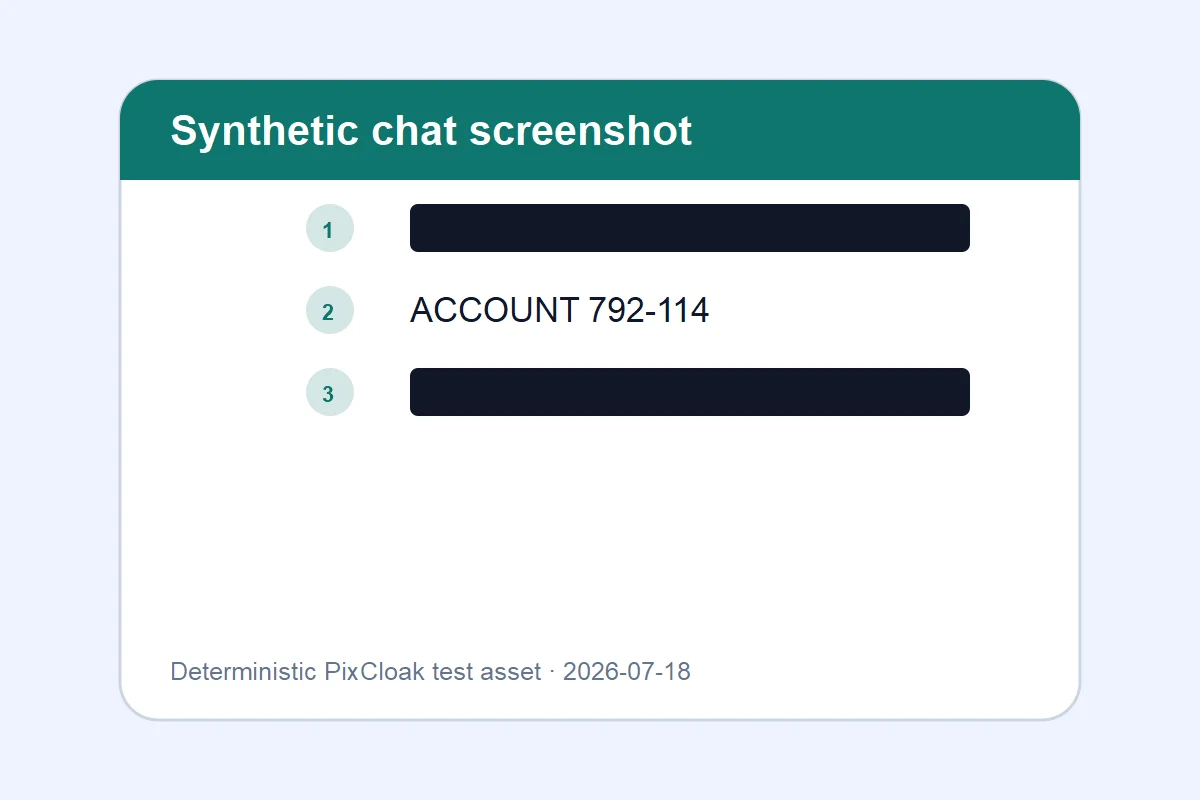Image resolution: width=1200 pixels, height=800 pixels.
Task: Click the Synthetic chat screenshot title
Action: 431,131
